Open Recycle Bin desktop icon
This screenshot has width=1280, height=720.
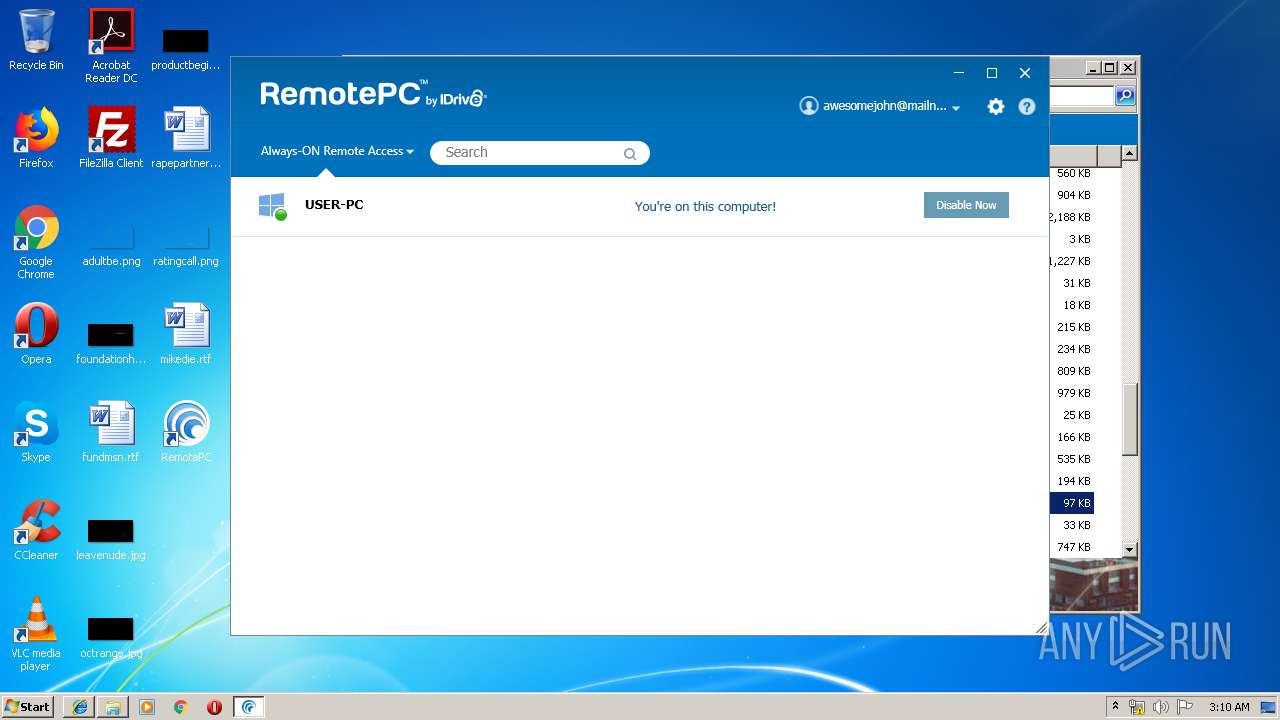36,41
